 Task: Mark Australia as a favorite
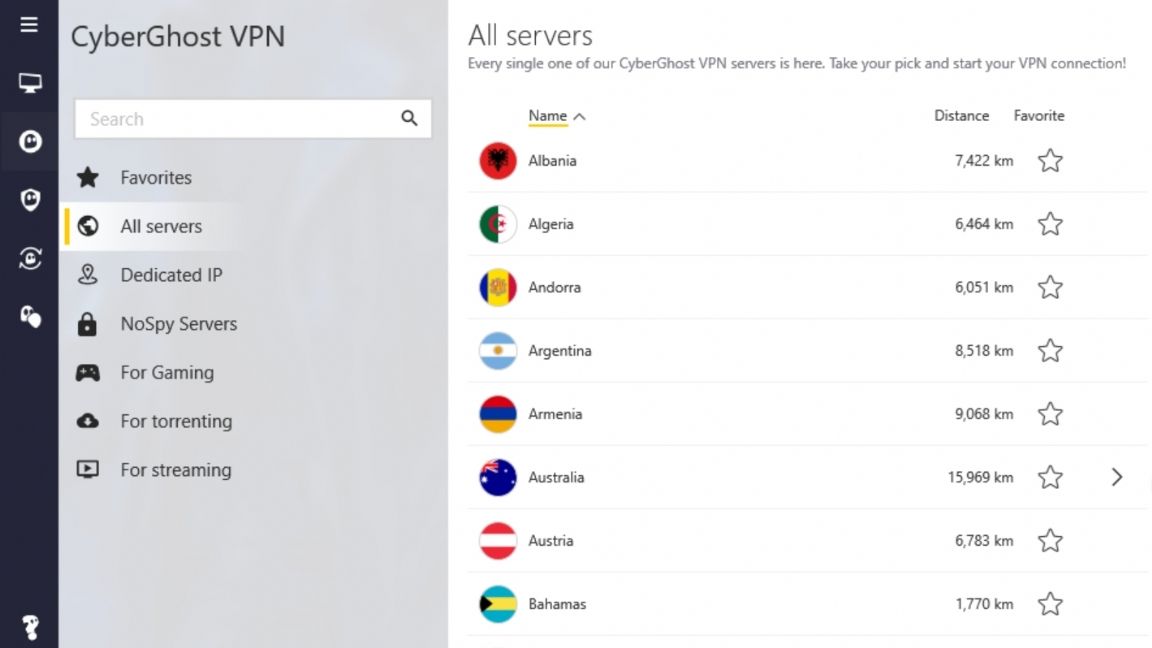click(x=1050, y=478)
